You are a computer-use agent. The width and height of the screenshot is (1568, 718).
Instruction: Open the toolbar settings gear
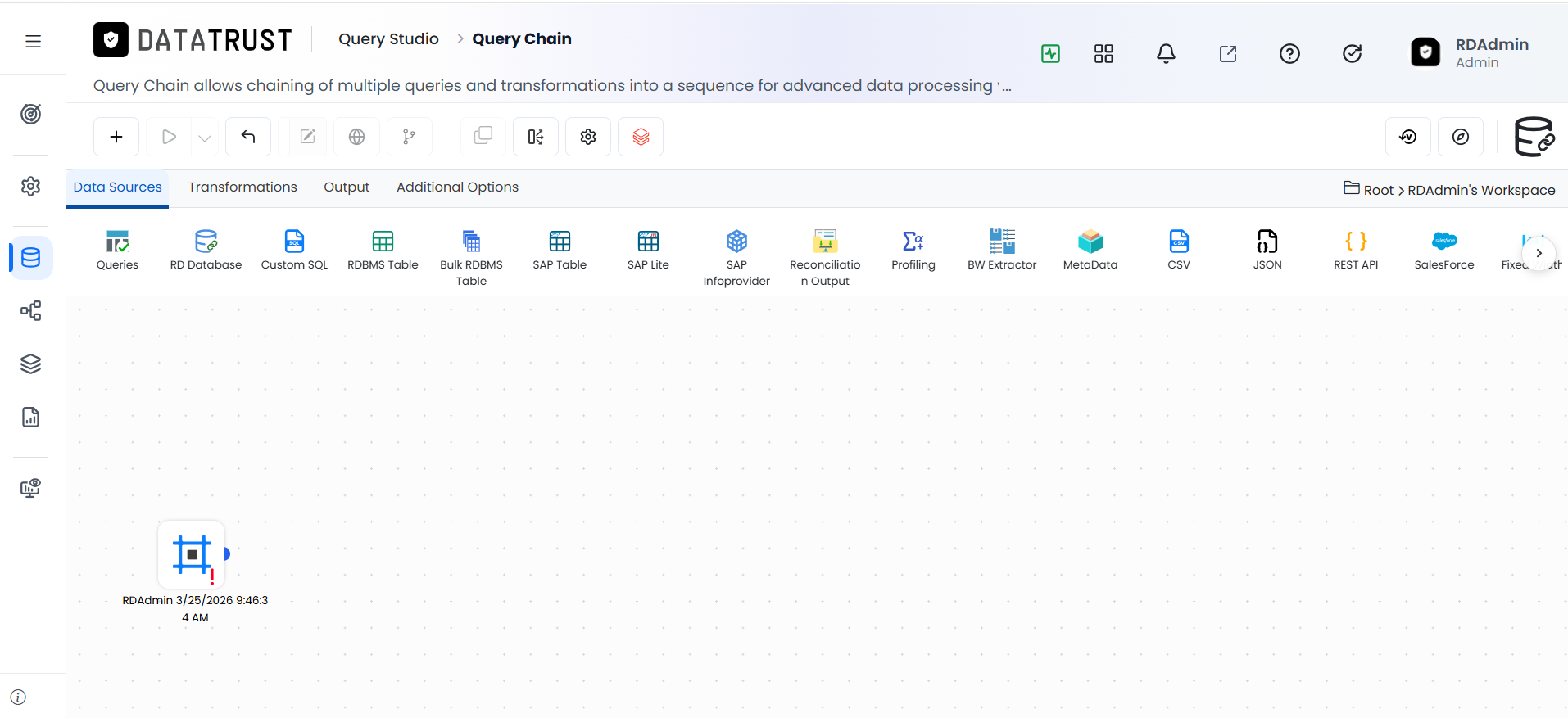[x=588, y=137]
